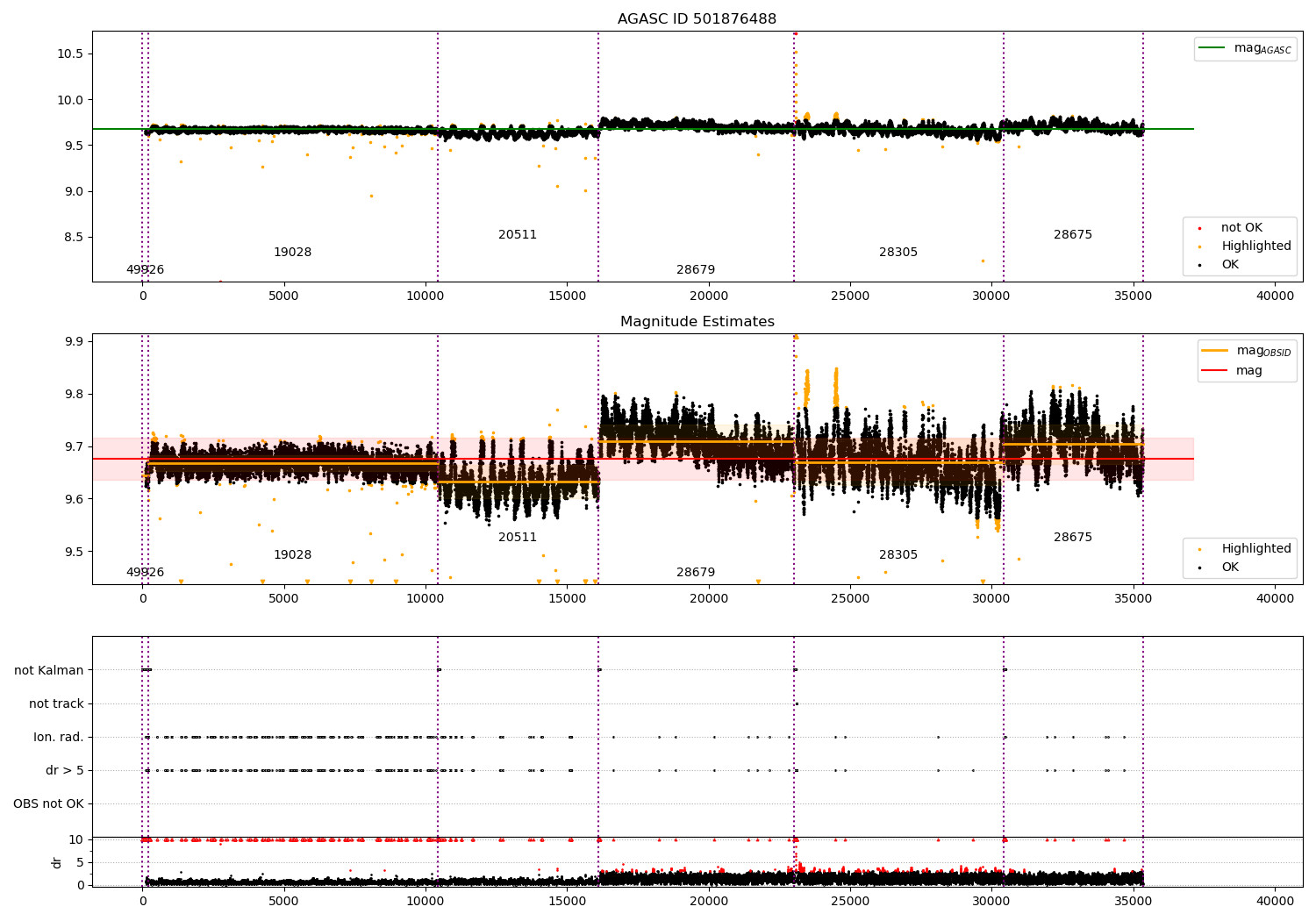This screenshot has width=1316, height=921.
Task: Click the 9.9 y-axis tick label
Action: (x=74, y=341)
